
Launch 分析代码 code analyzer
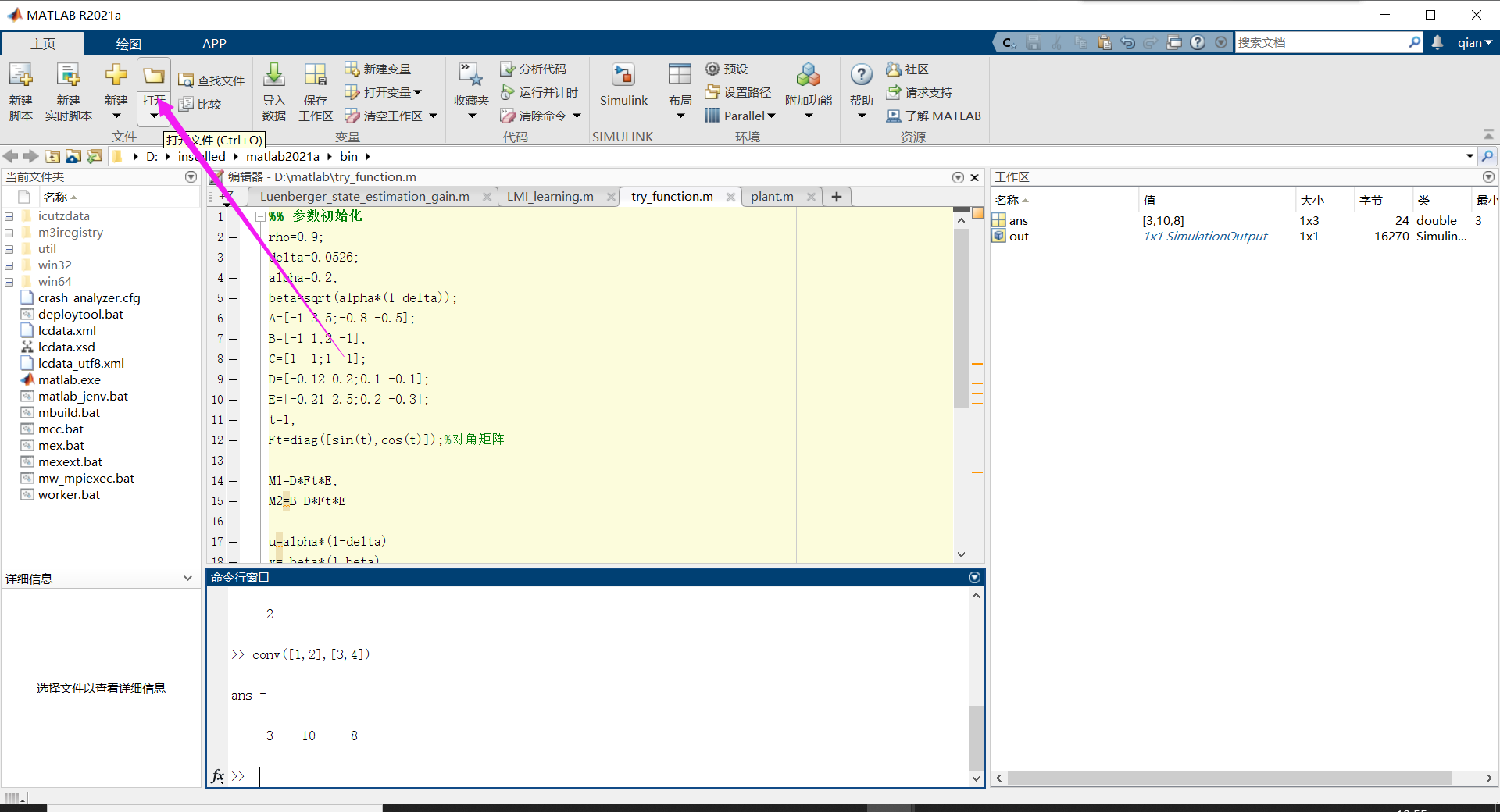pos(534,69)
